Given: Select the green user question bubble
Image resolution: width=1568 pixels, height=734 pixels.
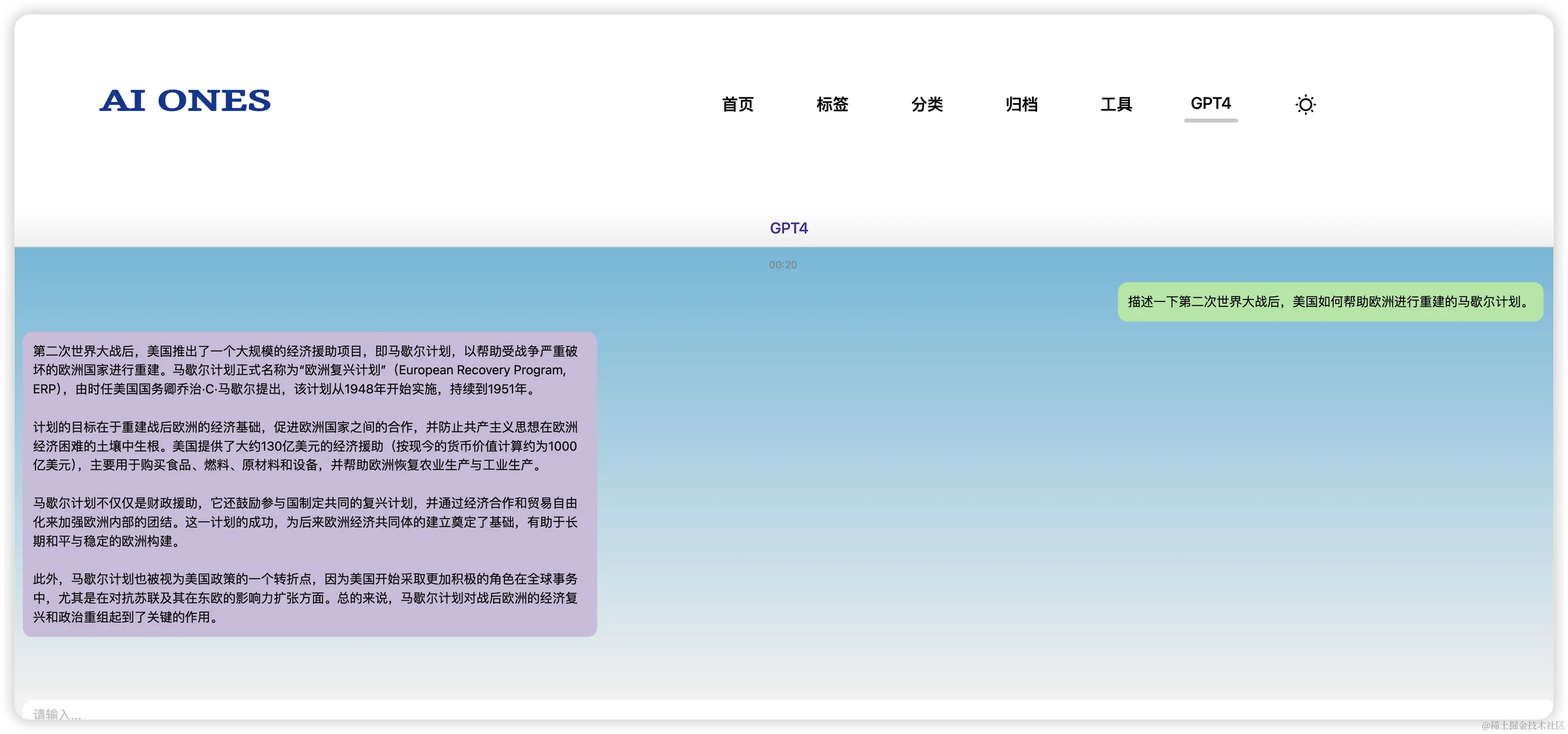Looking at the screenshot, I should (1329, 302).
